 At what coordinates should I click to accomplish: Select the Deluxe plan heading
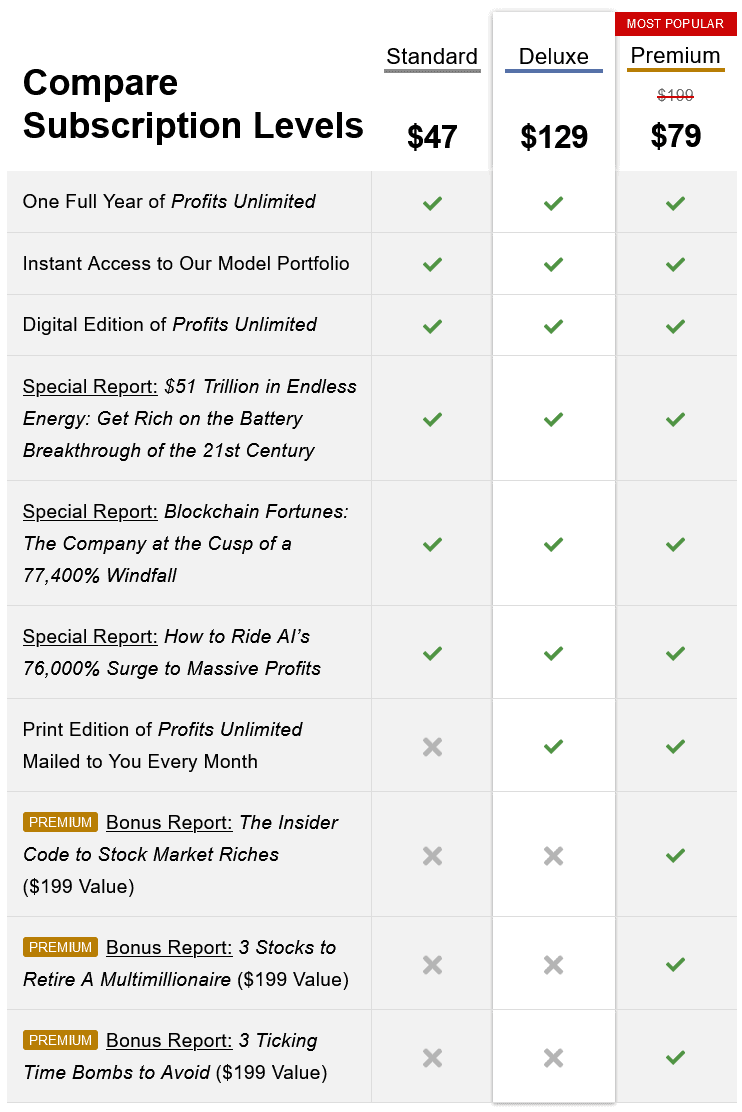553,57
